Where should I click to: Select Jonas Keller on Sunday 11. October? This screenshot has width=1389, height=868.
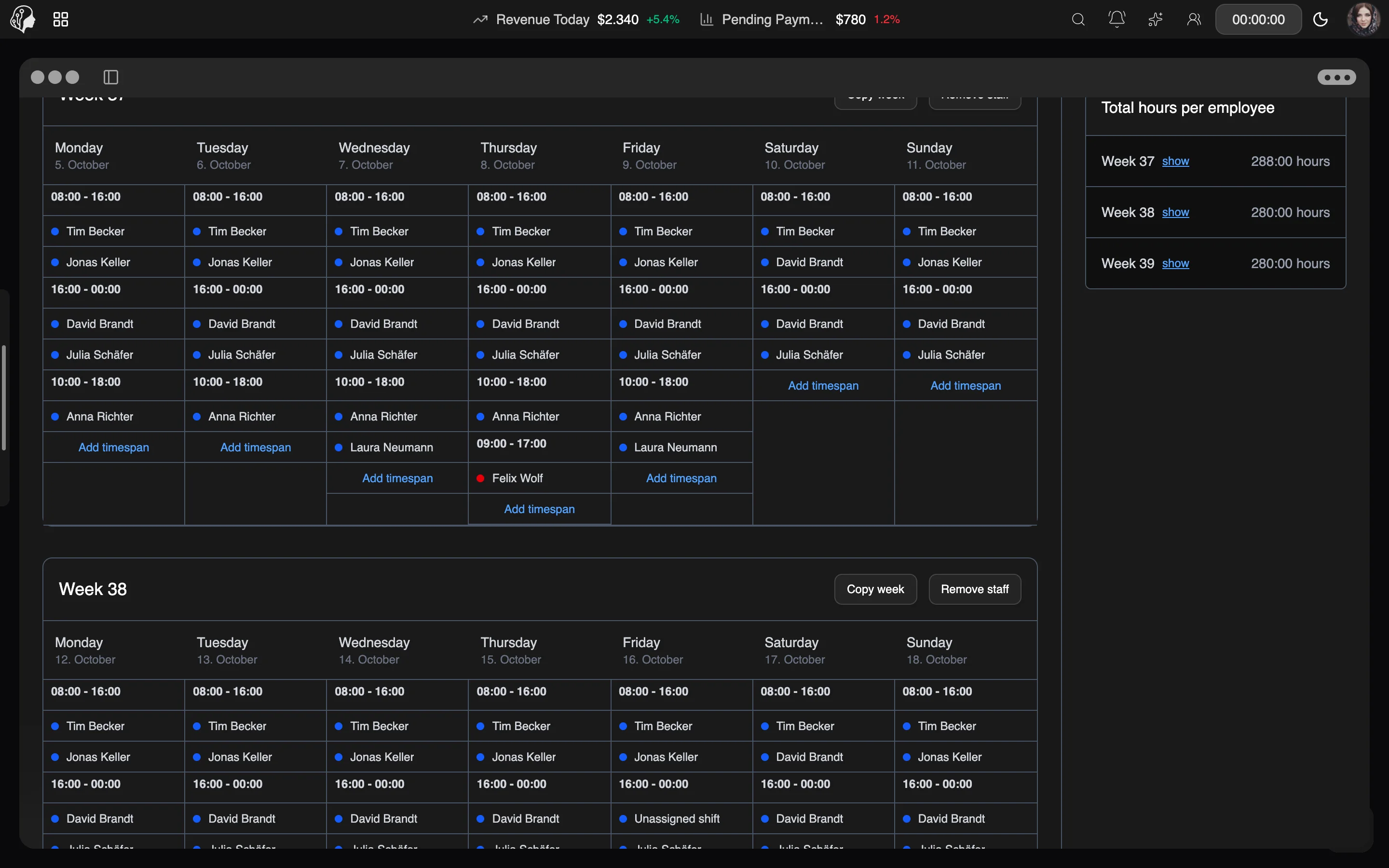(x=966, y=262)
